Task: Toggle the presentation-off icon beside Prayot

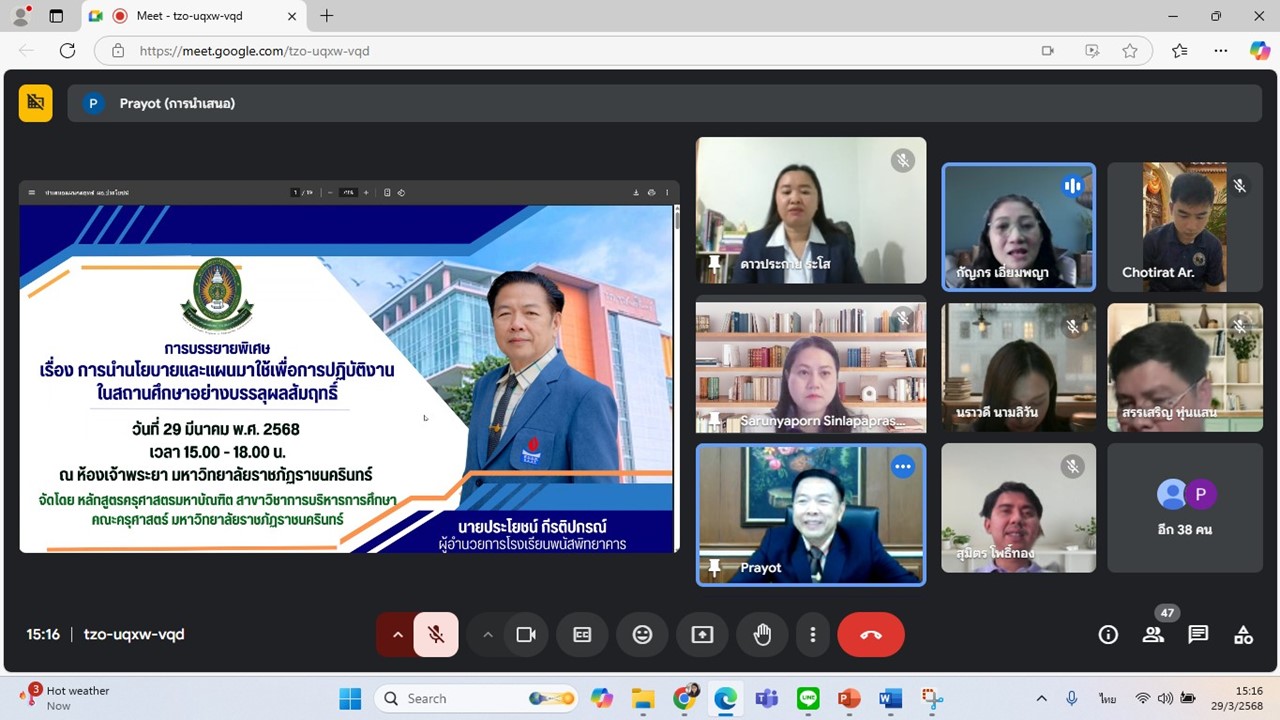Action: [x=36, y=103]
